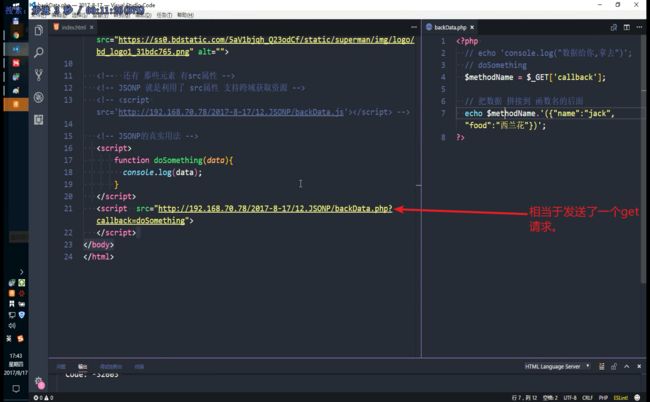The image size is (650, 402).
Task: Open the Manage gear in activity bar
Action: pos(39,382)
